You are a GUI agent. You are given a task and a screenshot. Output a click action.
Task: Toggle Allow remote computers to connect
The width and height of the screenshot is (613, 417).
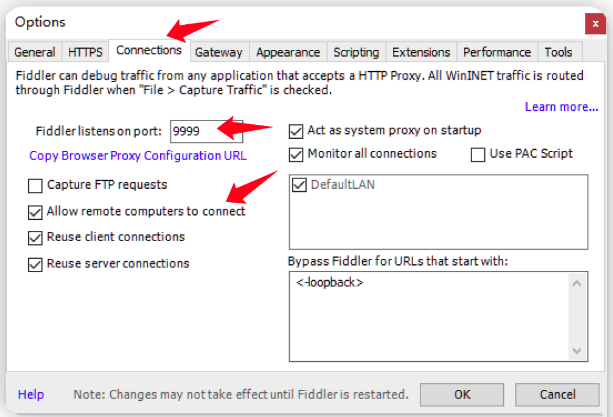point(35,212)
